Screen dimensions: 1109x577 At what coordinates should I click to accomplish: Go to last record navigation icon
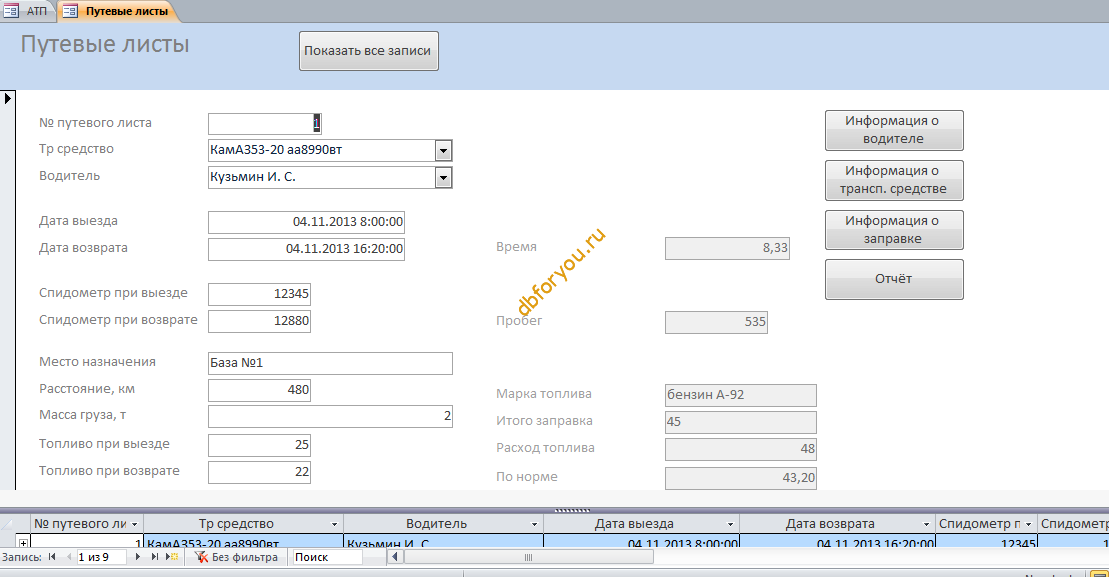(155, 557)
